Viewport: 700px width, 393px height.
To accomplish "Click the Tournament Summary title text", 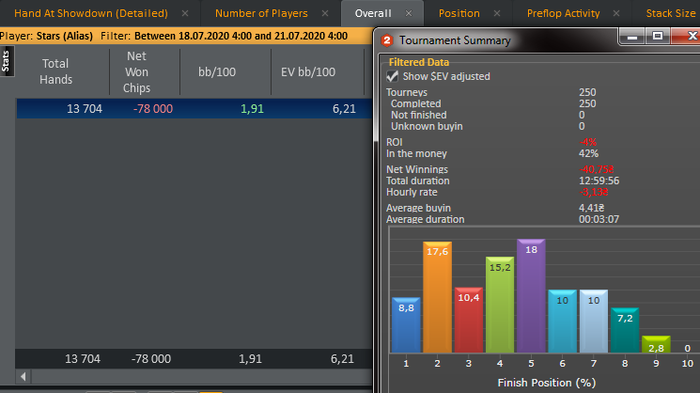I will coord(455,41).
